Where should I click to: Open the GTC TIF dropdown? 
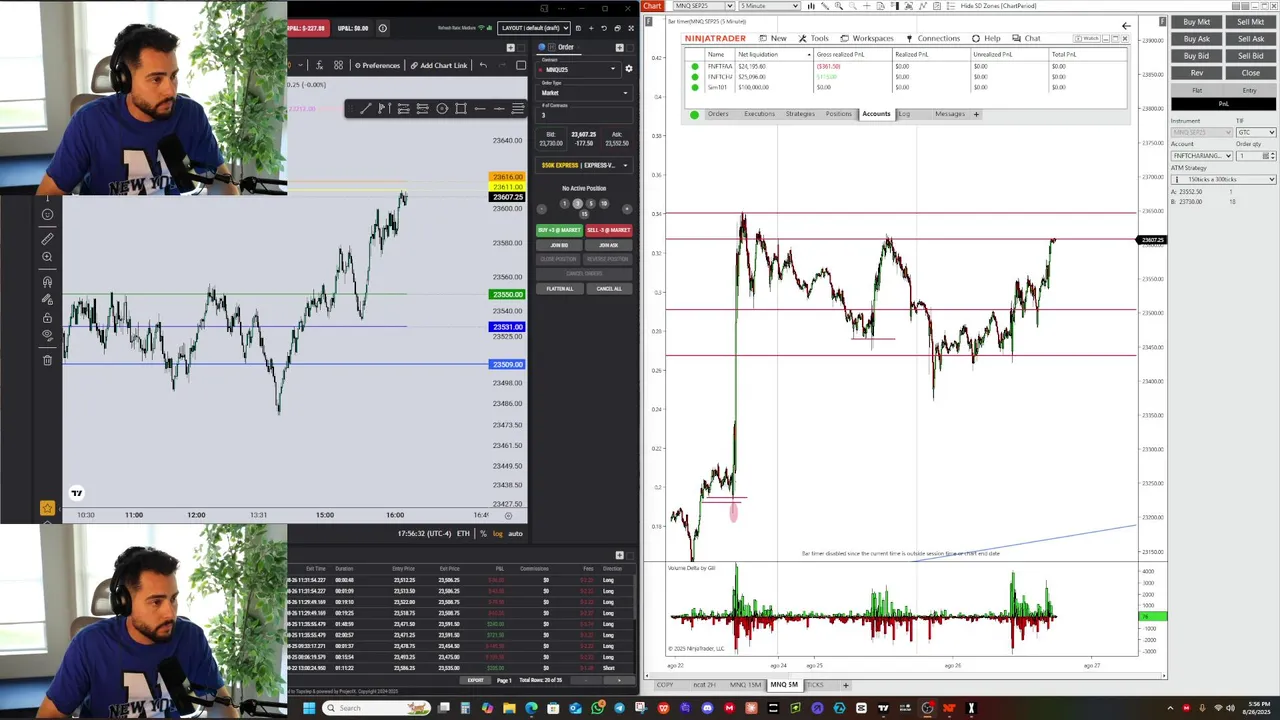1256,132
